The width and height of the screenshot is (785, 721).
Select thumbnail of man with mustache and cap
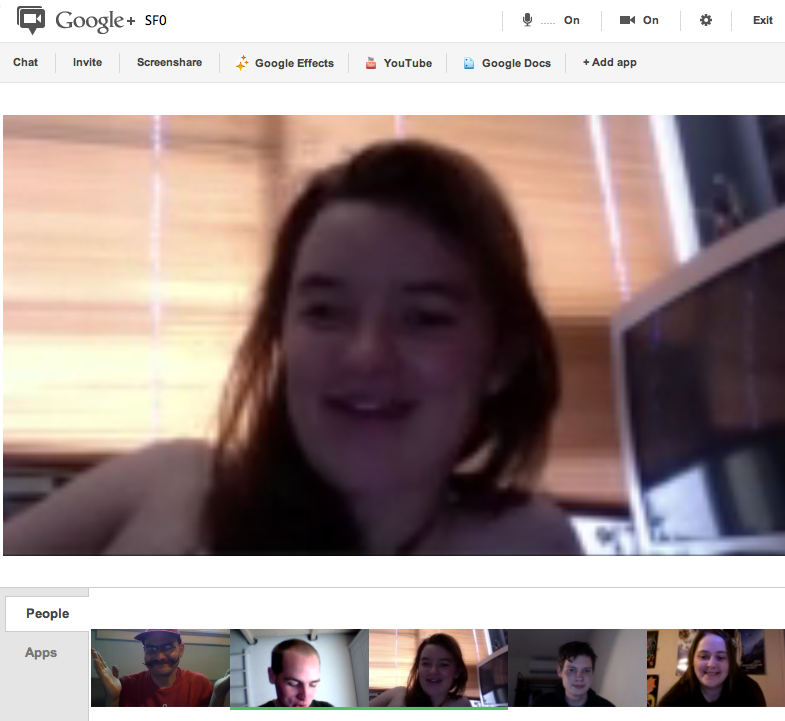pos(160,668)
